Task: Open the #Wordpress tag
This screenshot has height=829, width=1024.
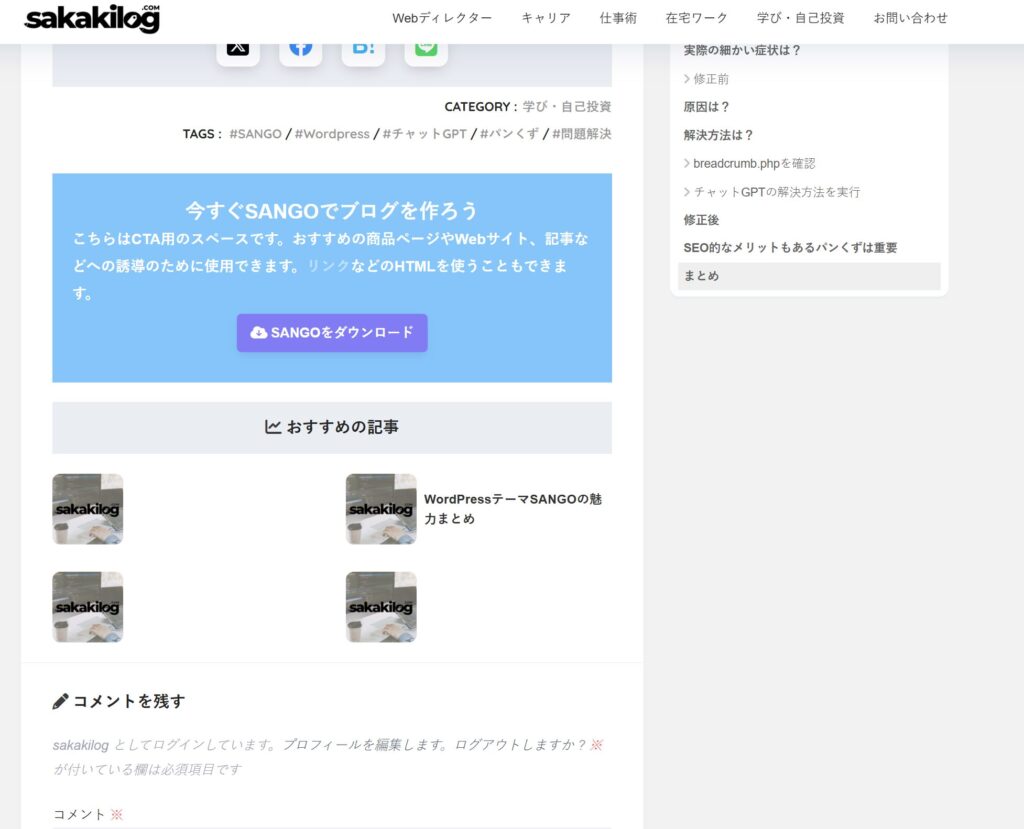Action: click(x=332, y=134)
